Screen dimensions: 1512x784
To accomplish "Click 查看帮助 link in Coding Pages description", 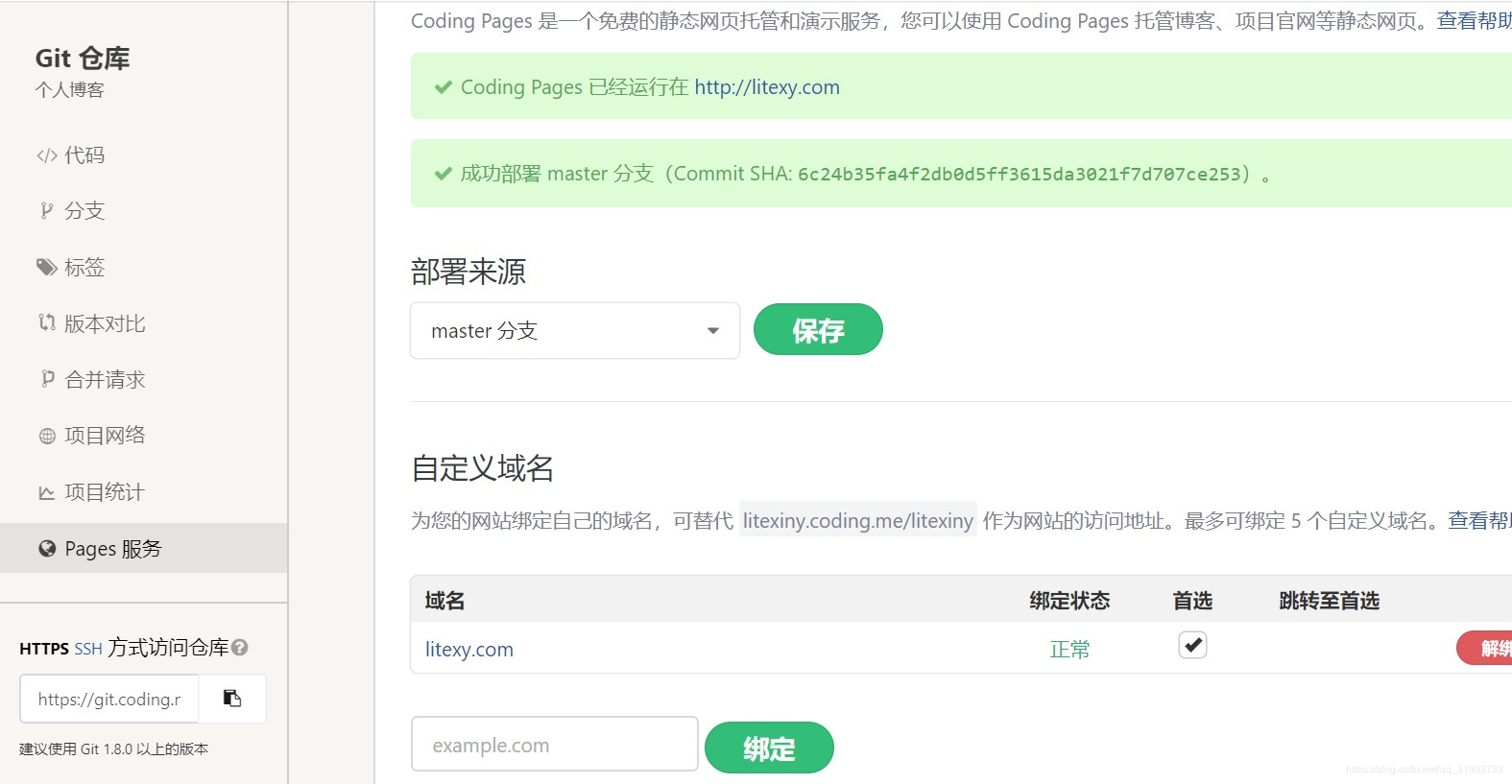I will click(x=1474, y=21).
